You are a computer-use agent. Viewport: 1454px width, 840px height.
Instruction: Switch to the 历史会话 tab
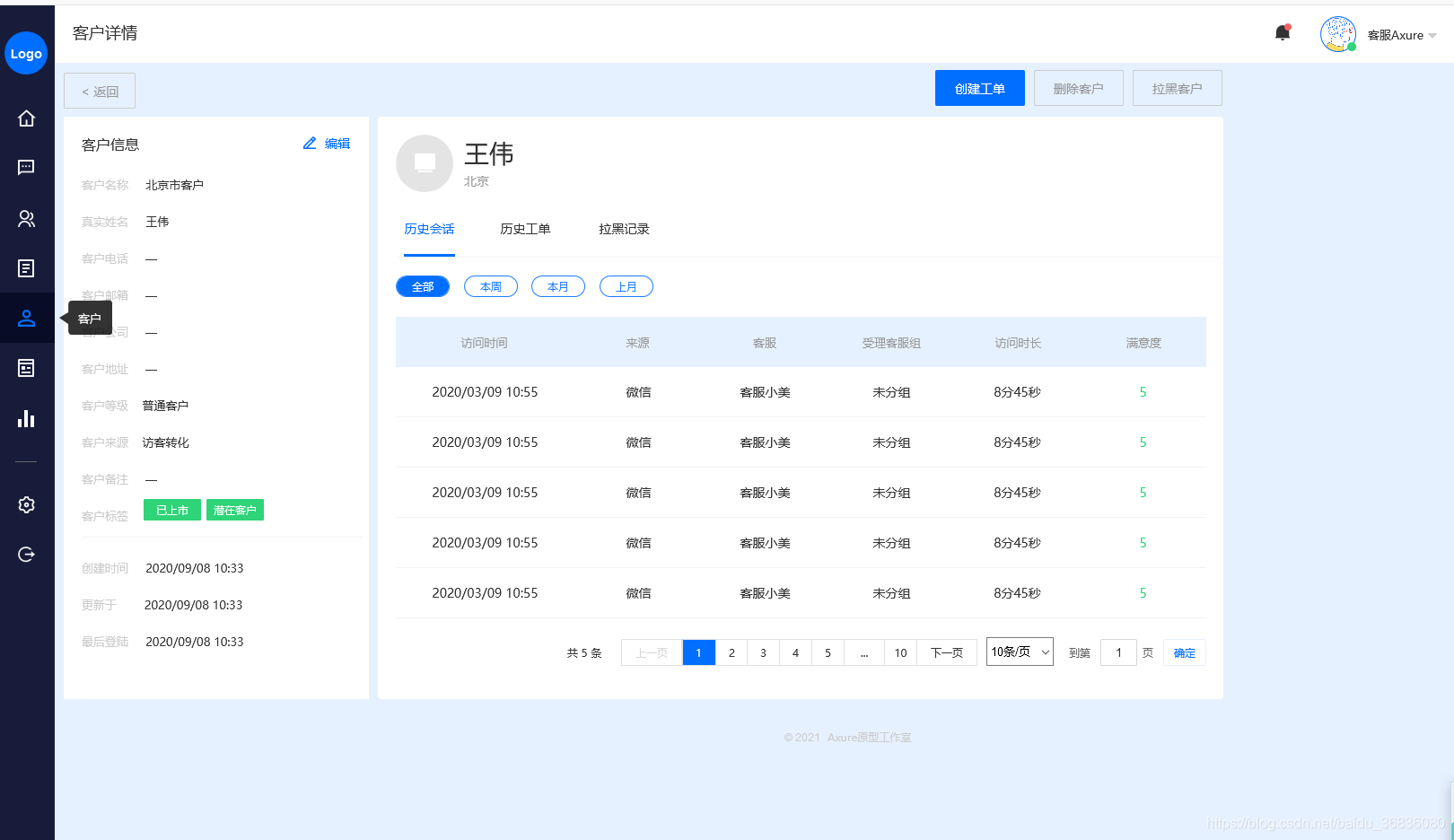429,230
